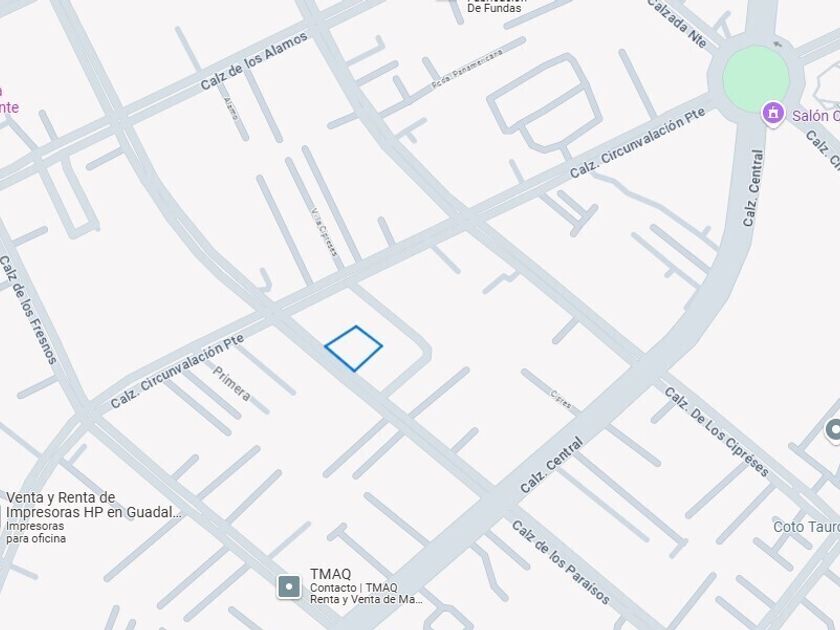Open the TMAQ business title label
This screenshot has width=840, height=630.
(331, 574)
